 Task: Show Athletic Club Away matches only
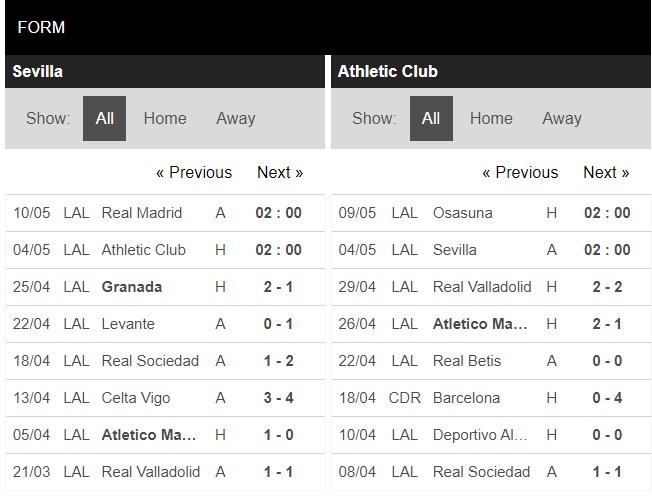[x=561, y=118]
